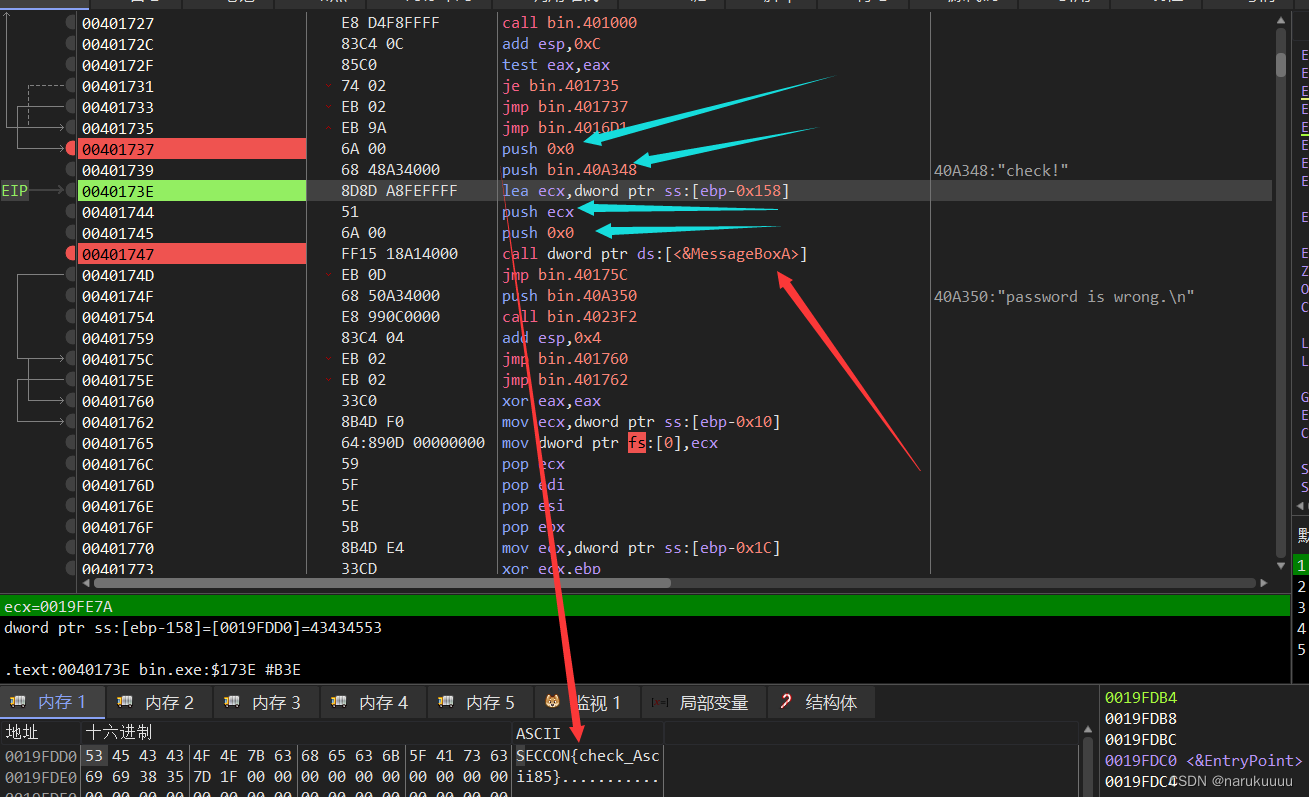
Task: Toggle breakpoint bullet on the EIP row 0040173E
Action: click(71, 191)
